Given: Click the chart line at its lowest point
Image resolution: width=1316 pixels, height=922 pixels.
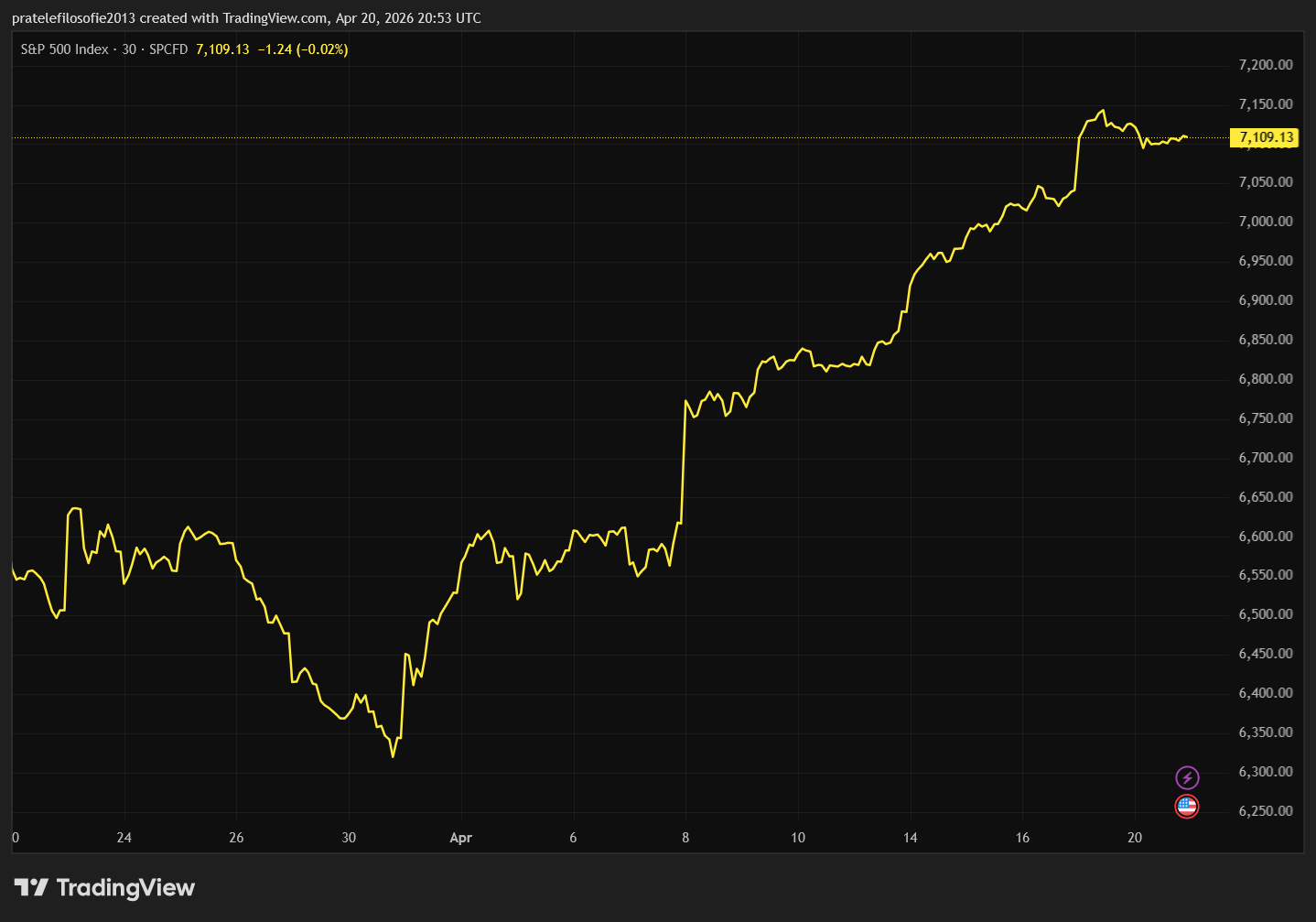Looking at the screenshot, I should pyautogui.click(x=394, y=756).
